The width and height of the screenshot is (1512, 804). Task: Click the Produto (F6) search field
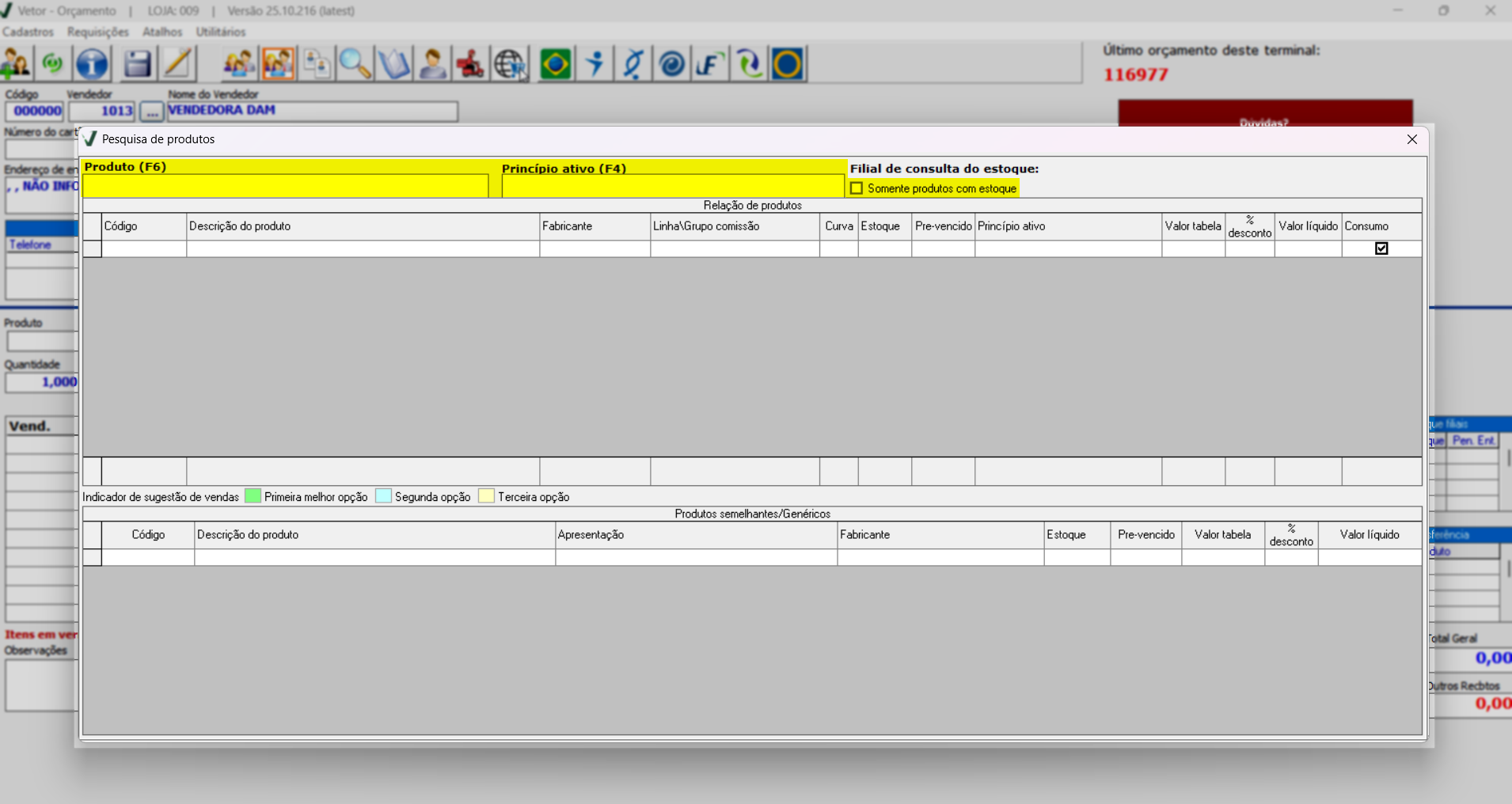[x=285, y=186]
